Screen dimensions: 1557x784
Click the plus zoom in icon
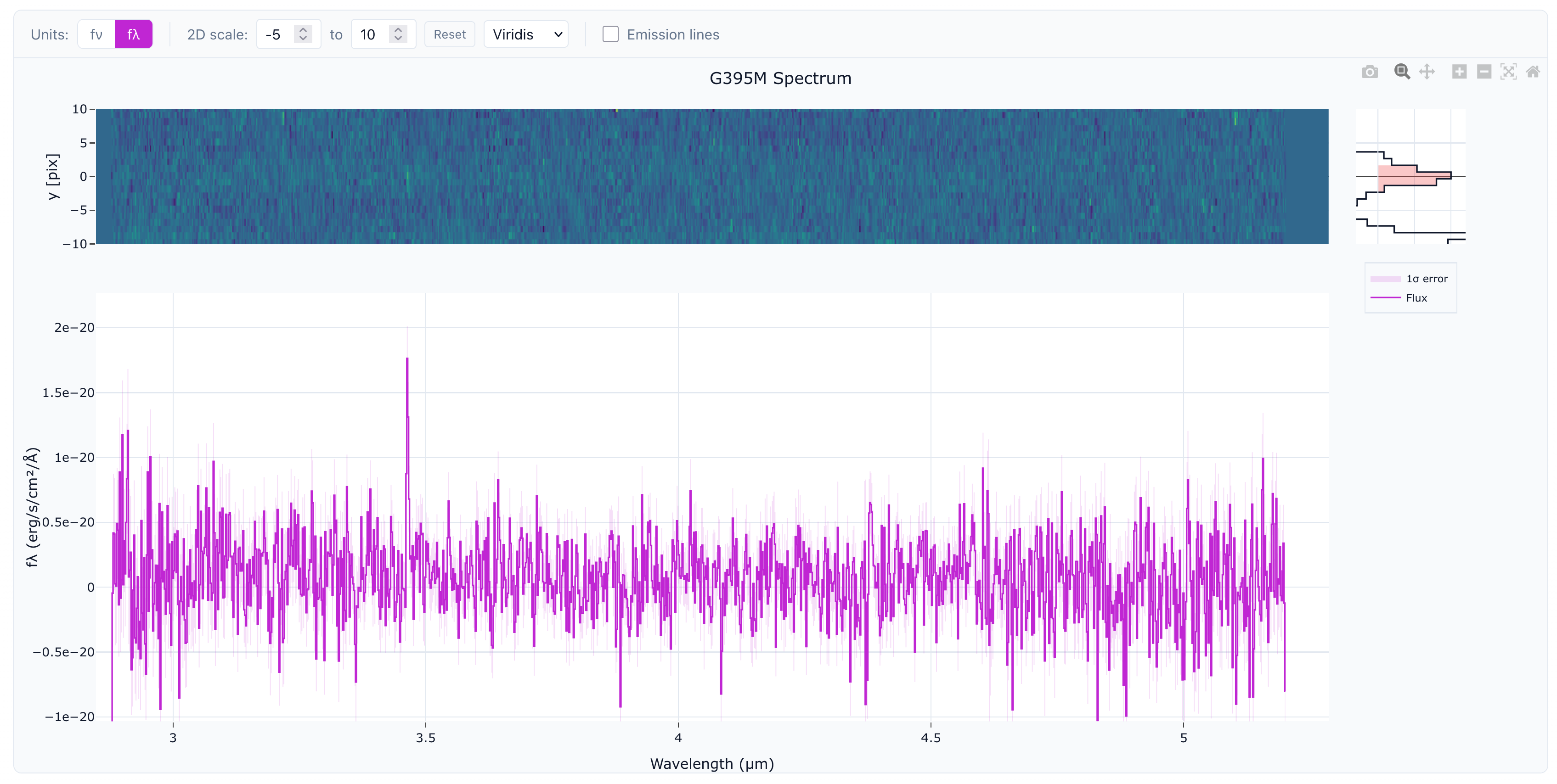pyautogui.click(x=1459, y=72)
